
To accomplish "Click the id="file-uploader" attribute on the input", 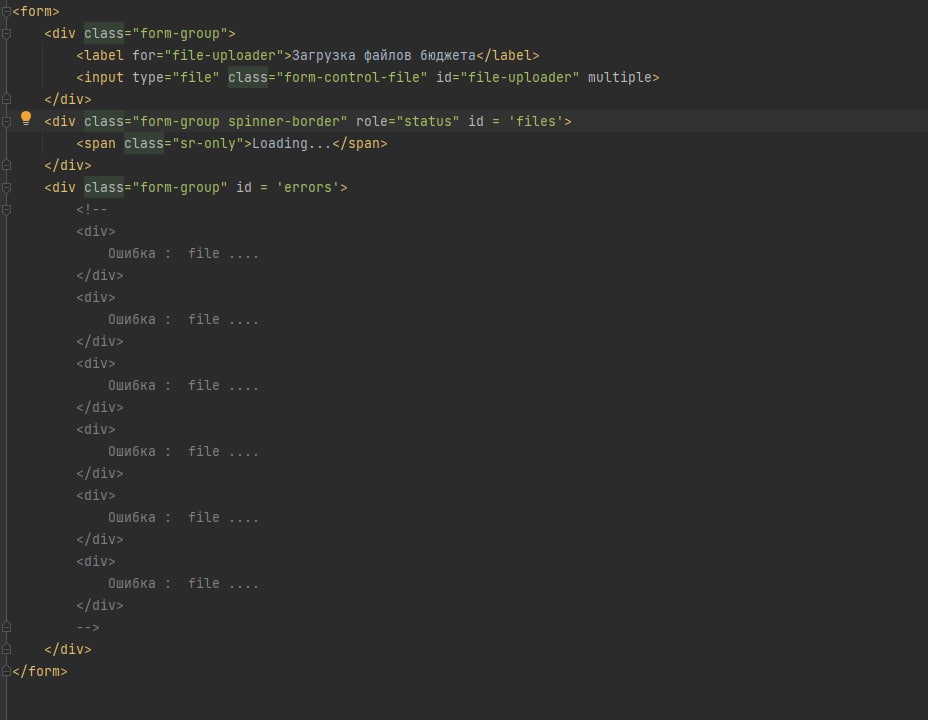I will [508, 78].
